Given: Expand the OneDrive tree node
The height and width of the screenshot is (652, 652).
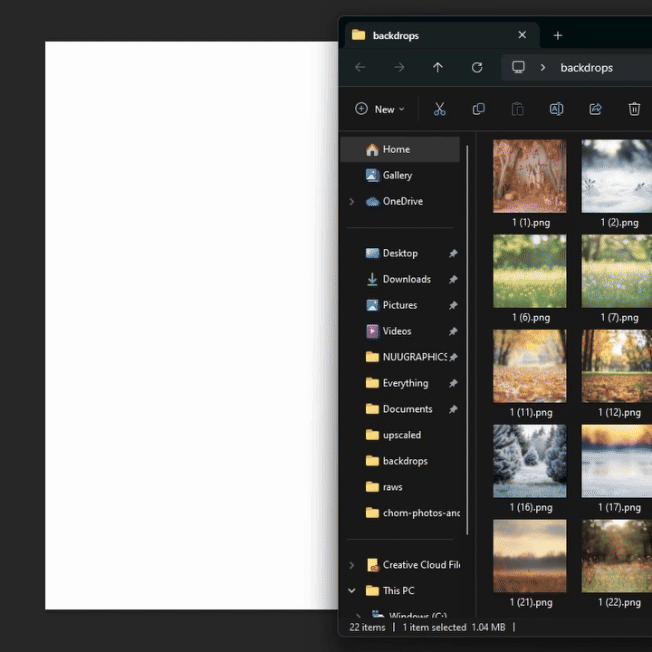Looking at the screenshot, I should click(351, 201).
